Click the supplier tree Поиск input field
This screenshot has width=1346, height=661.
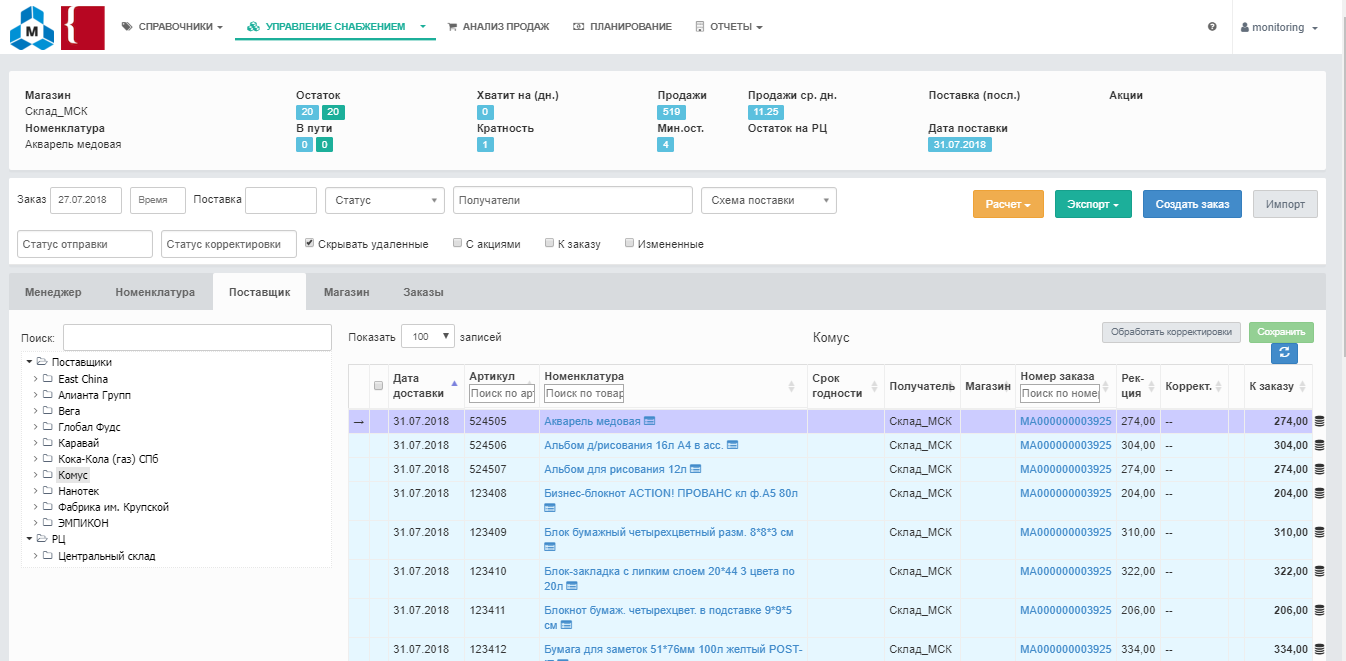pyautogui.click(x=197, y=338)
